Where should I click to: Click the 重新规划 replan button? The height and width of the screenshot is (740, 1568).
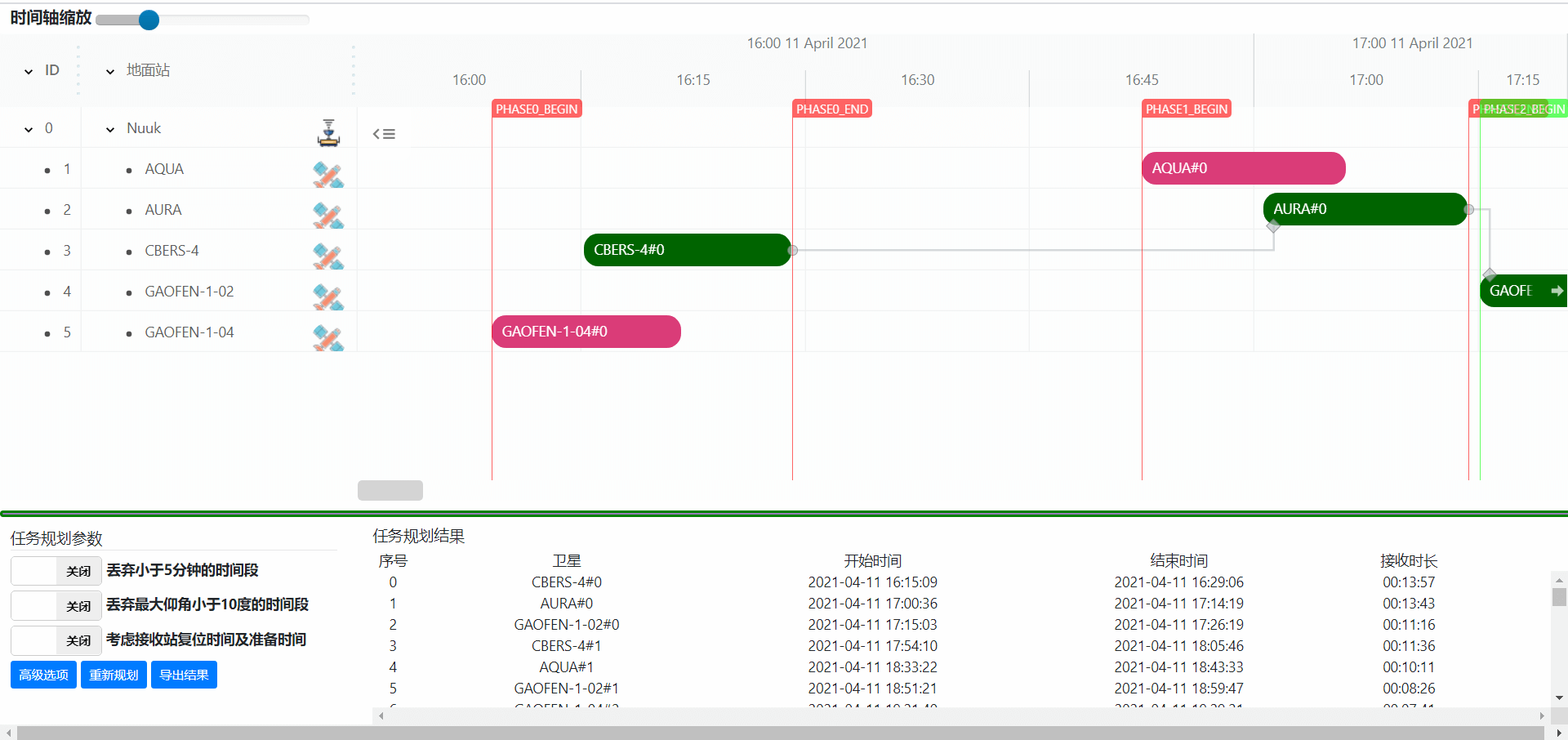[114, 675]
